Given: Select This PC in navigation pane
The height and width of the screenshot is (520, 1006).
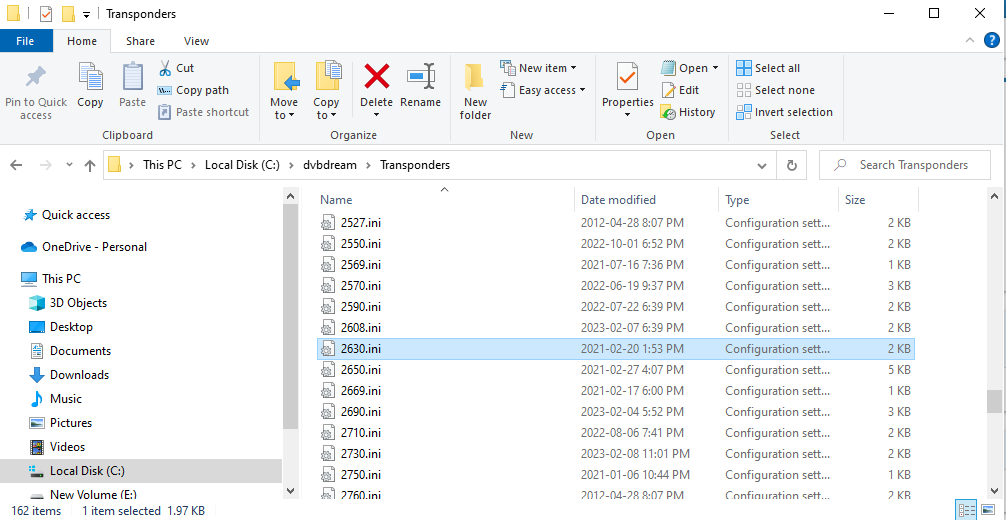Looking at the screenshot, I should click(51, 279).
